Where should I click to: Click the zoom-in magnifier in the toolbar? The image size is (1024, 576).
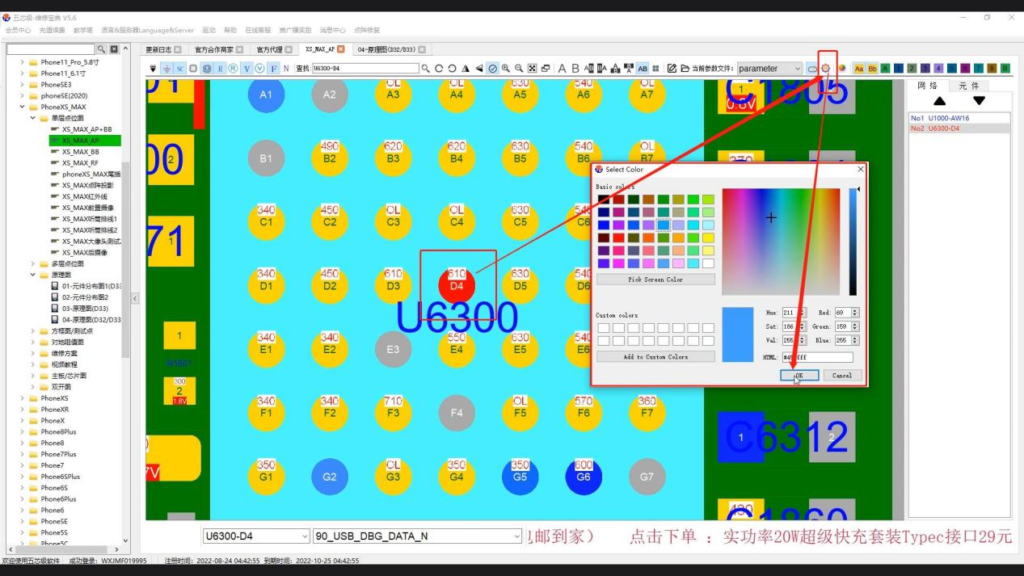(x=505, y=68)
